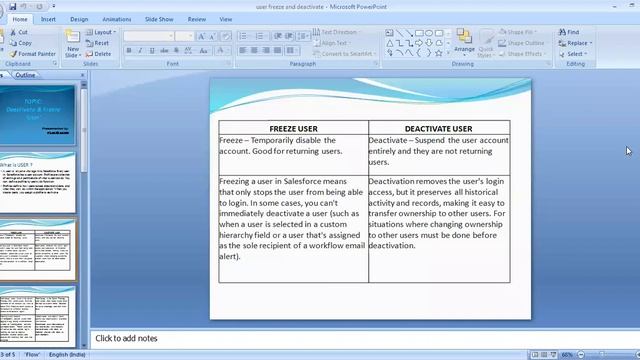Screen dimensions: 640x360
Task: Insert a New Slide
Action: click(73, 43)
